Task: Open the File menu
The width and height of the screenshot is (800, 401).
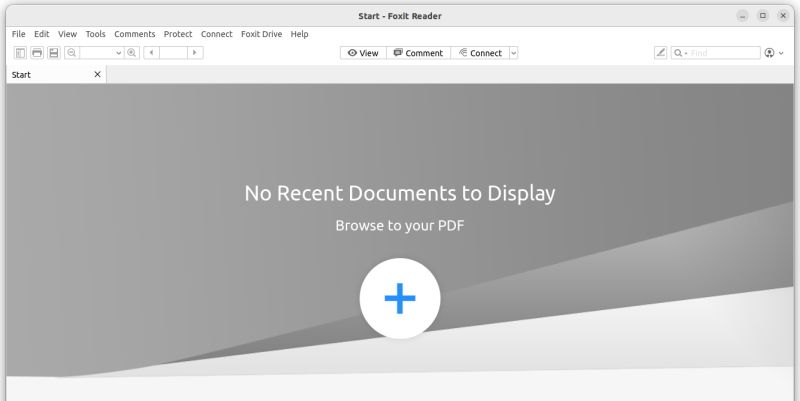Action: pyautogui.click(x=18, y=34)
